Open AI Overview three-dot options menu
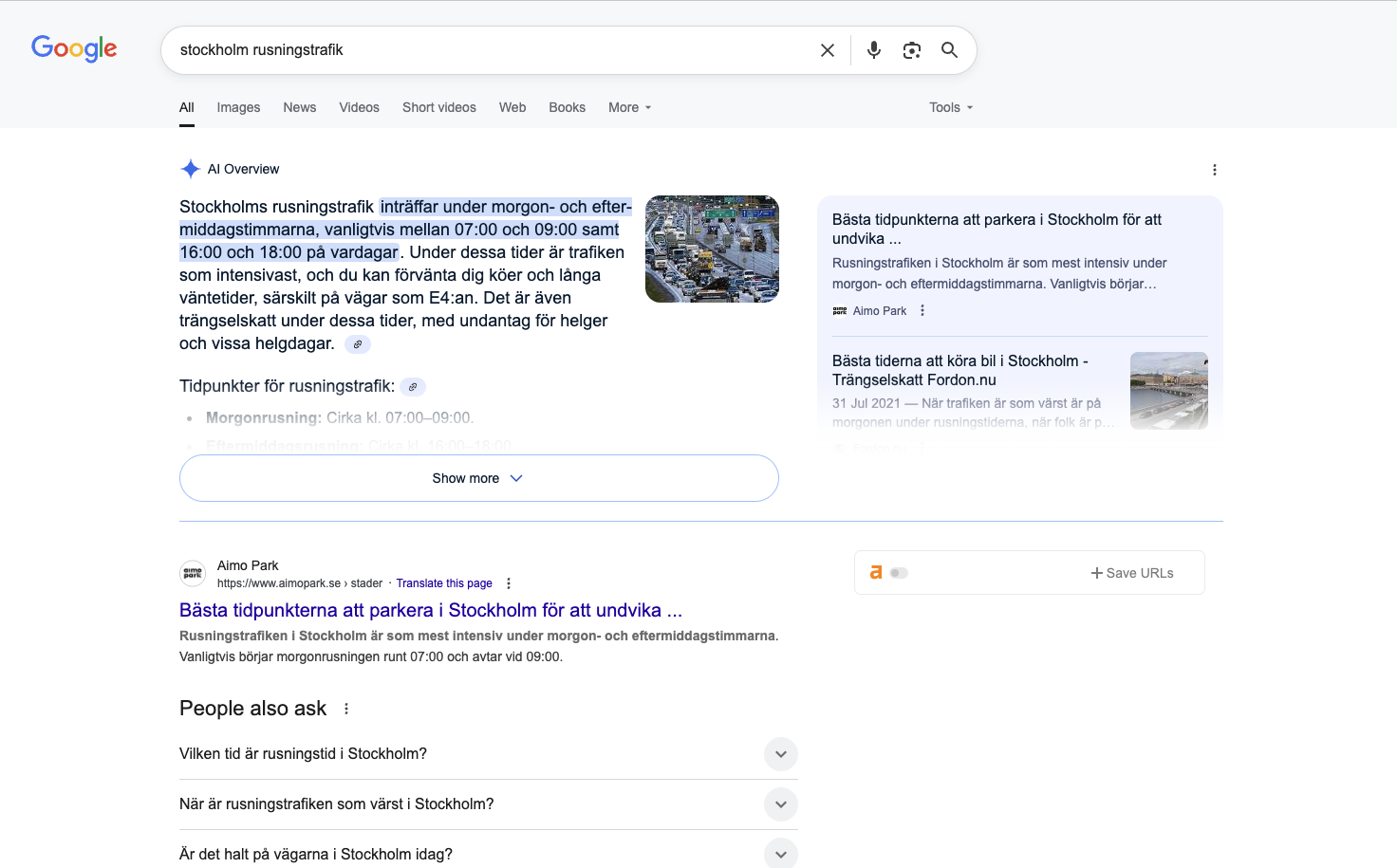Image resolution: width=1397 pixels, height=868 pixels. tap(1214, 170)
